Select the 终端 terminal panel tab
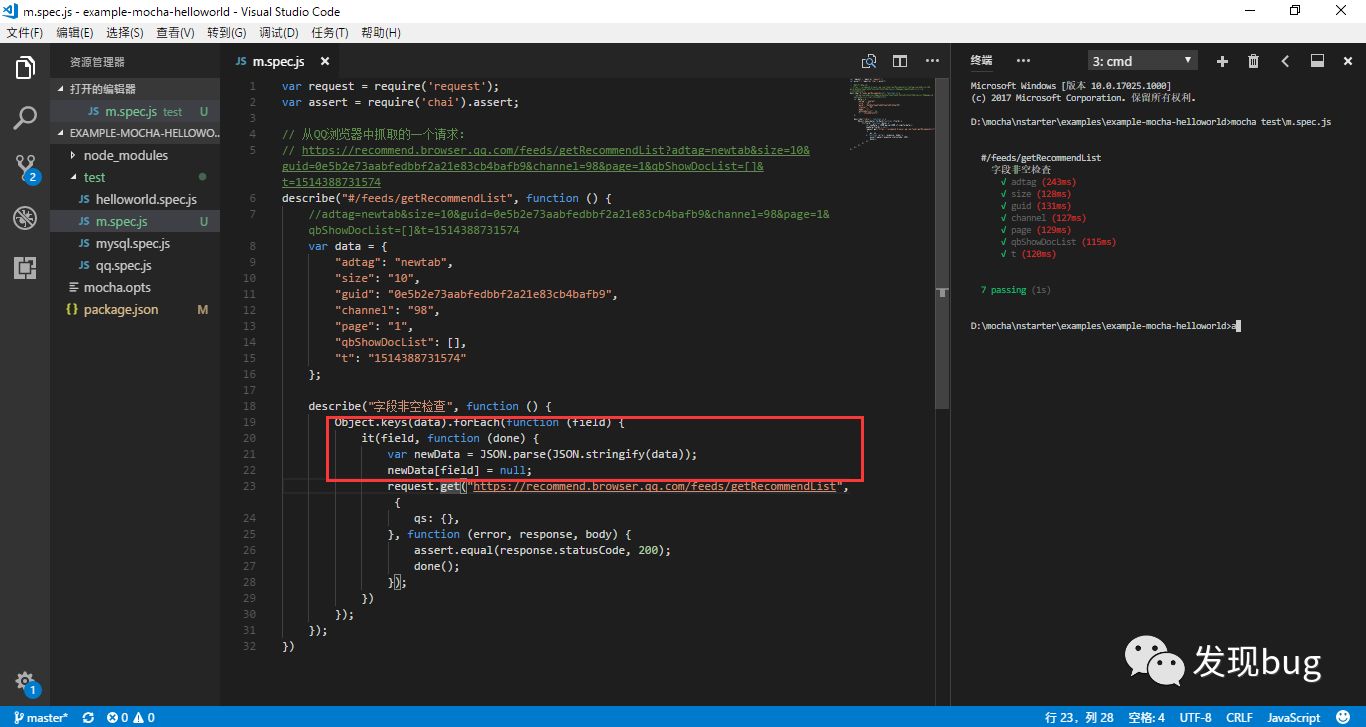This screenshot has width=1366, height=727. pos(982,61)
